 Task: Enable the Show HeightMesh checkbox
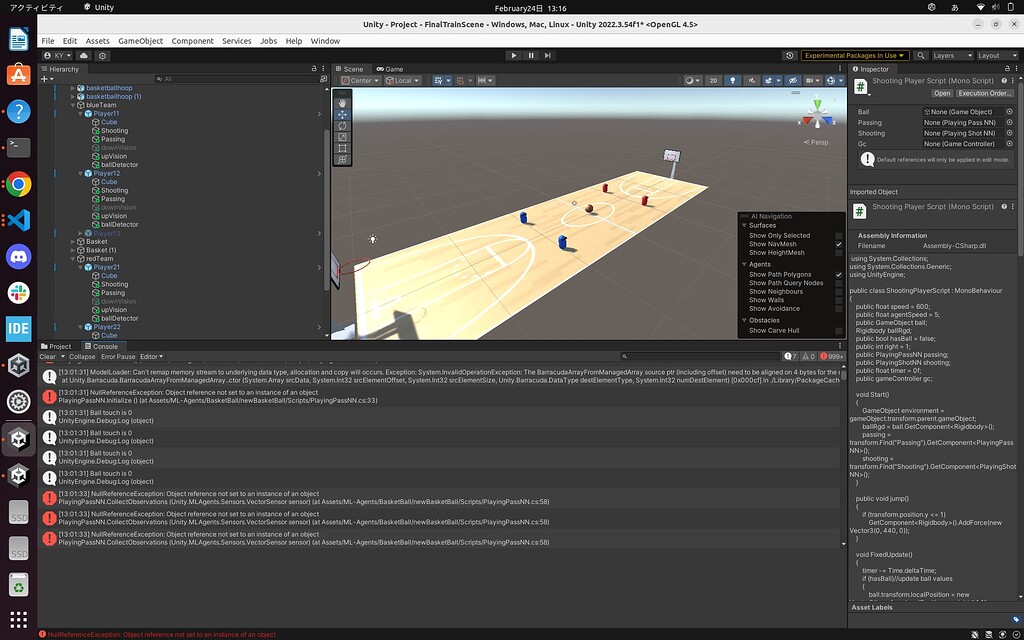coord(839,253)
